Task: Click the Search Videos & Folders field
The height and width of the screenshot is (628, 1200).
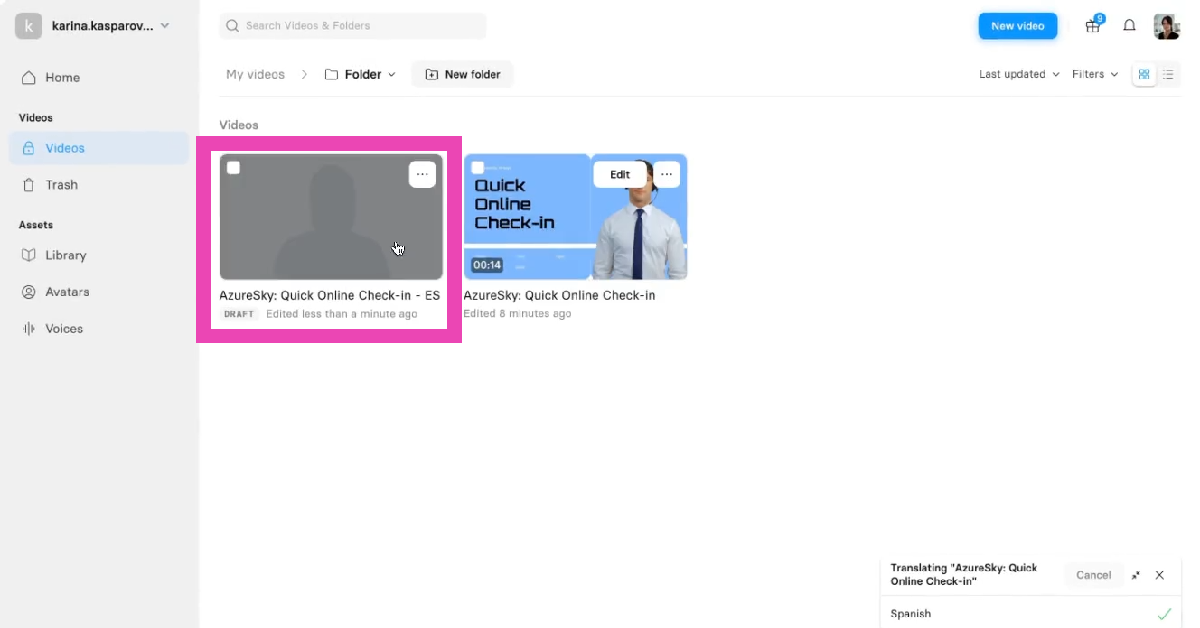Action: [x=353, y=26]
